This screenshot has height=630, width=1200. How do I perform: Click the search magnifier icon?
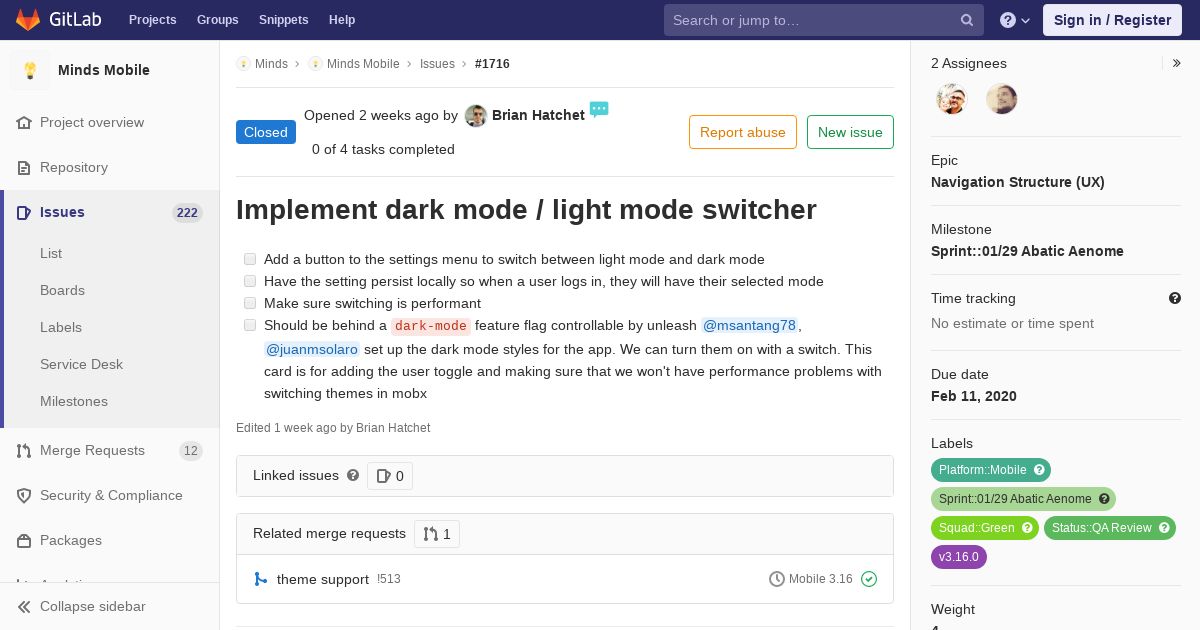(x=967, y=20)
